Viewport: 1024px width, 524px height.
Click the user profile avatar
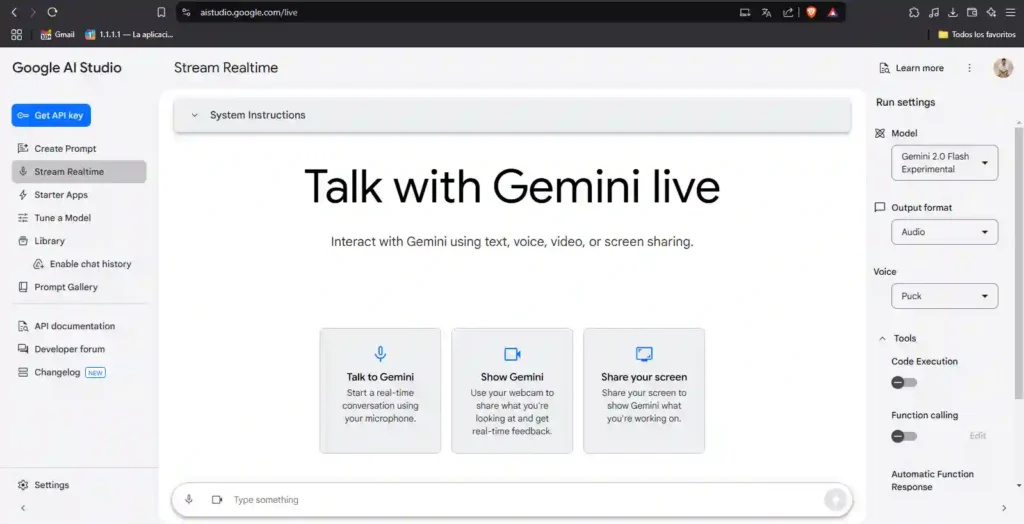tap(1003, 68)
